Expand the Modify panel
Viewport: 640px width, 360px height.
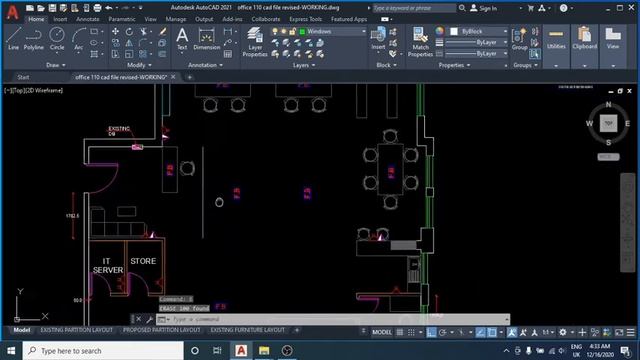click(x=139, y=65)
